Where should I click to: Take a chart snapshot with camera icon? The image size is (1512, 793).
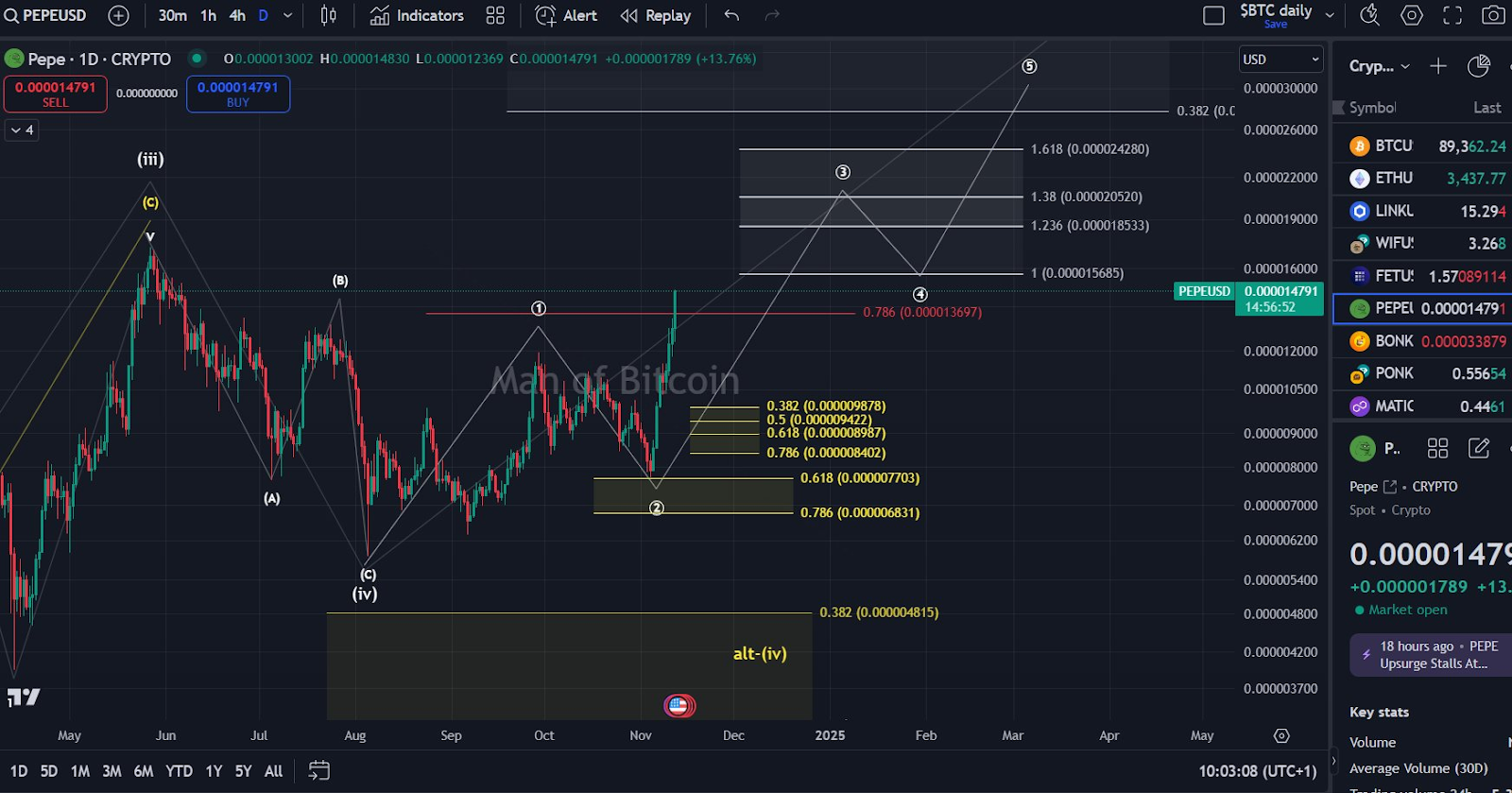(1493, 15)
